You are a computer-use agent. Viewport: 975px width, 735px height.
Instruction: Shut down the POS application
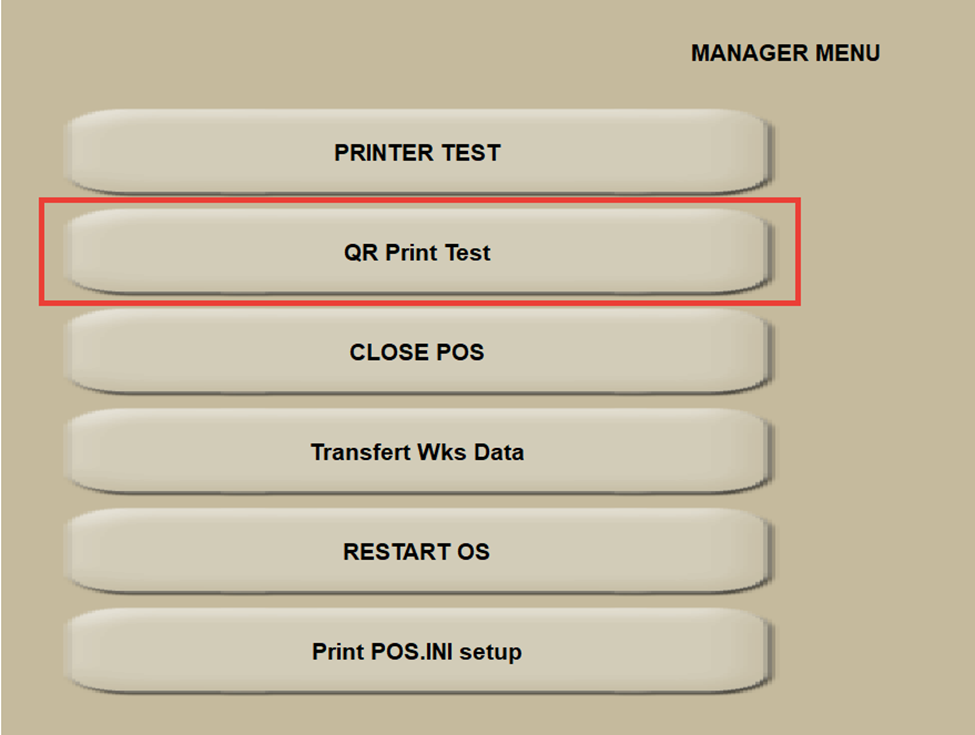417,352
